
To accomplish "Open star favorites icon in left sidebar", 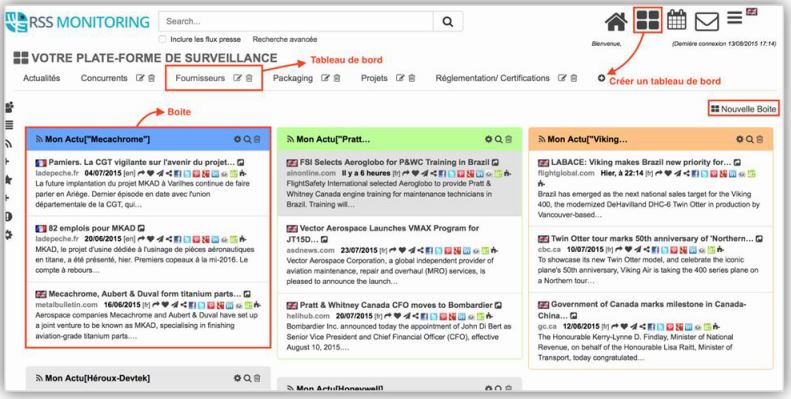I will click(9, 180).
